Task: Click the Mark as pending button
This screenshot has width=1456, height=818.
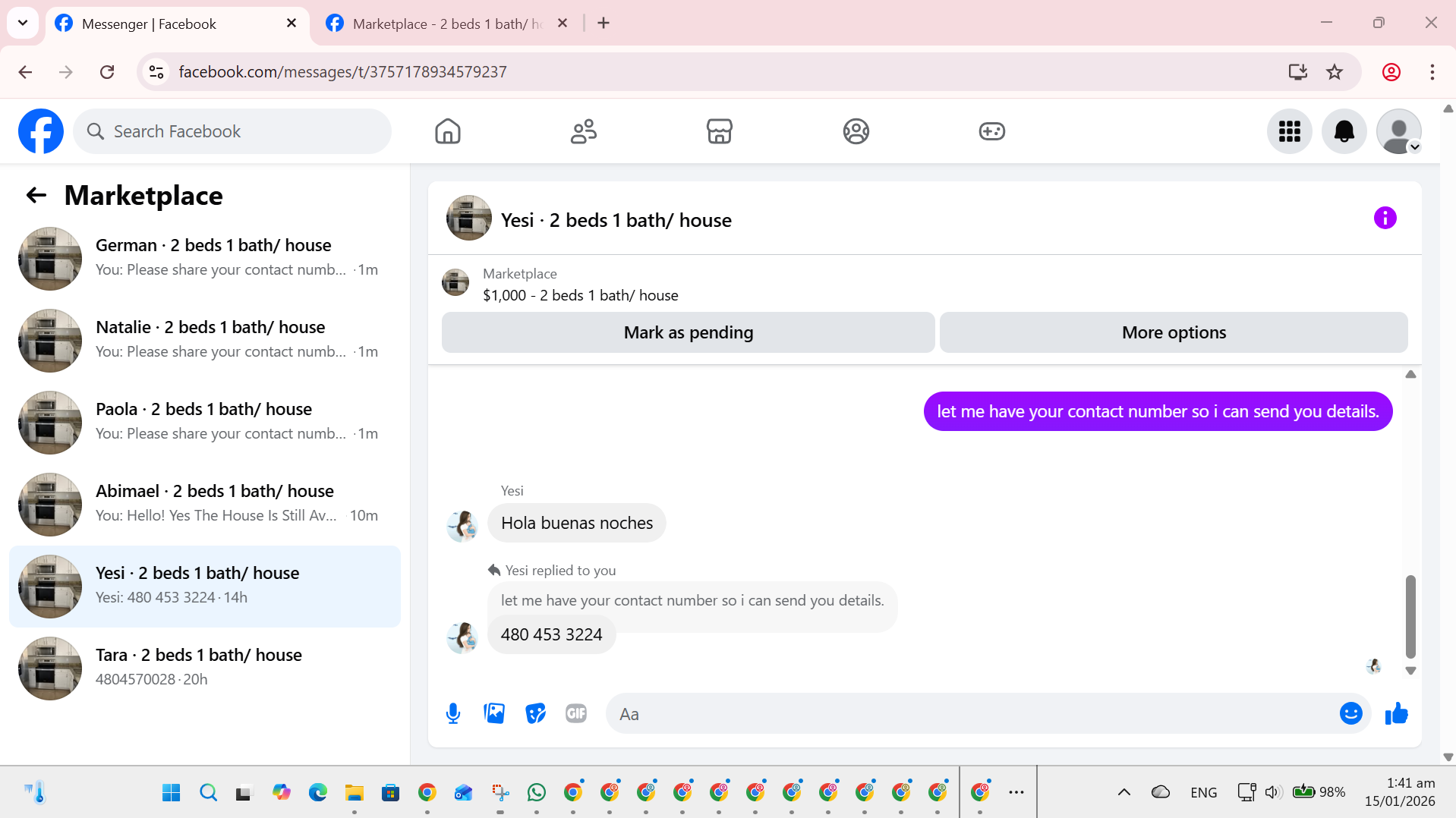Action: tap(688, 332)
